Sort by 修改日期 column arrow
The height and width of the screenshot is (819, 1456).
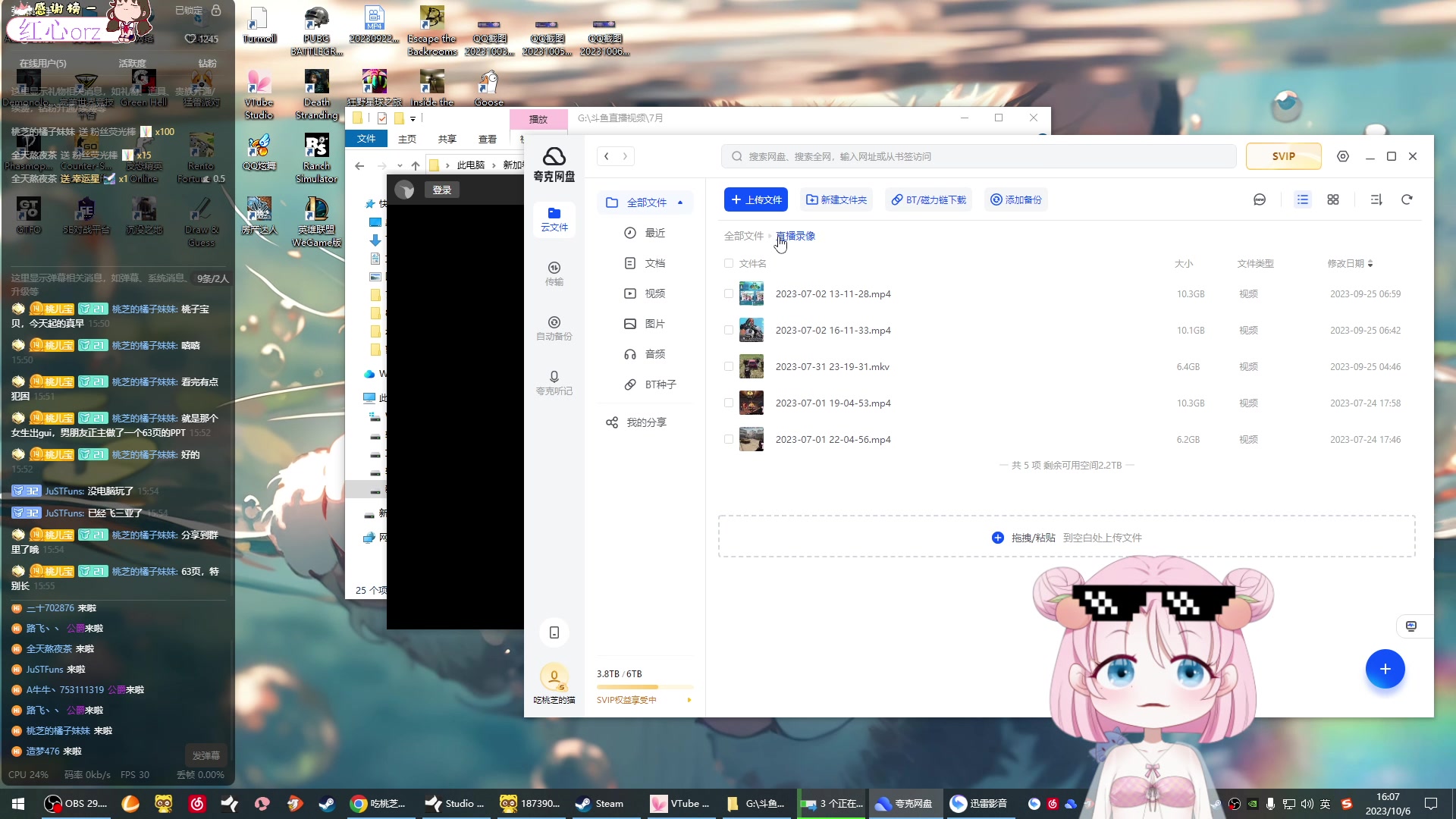[x=1370, y=264]
